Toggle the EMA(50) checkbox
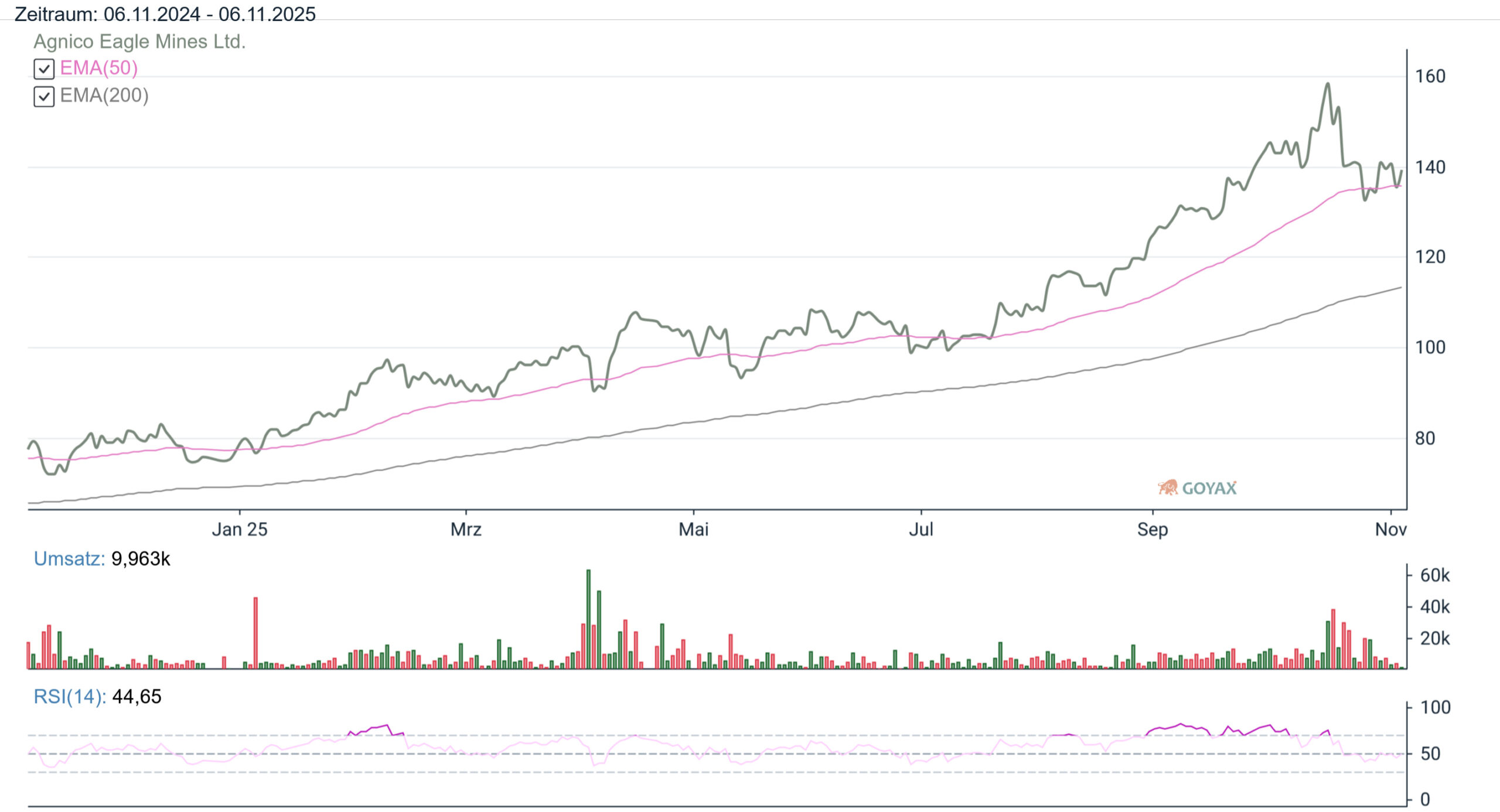Image resolution: width=1500 pixels, height=812 pixels. (x=44, y=69)
